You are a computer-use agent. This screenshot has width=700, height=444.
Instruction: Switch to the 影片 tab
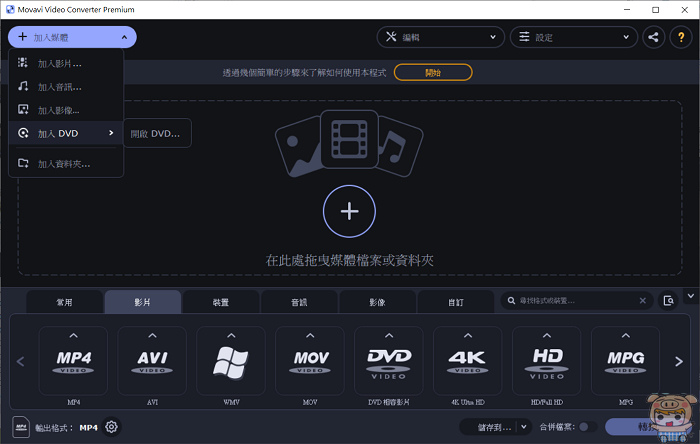coord(143,302)
